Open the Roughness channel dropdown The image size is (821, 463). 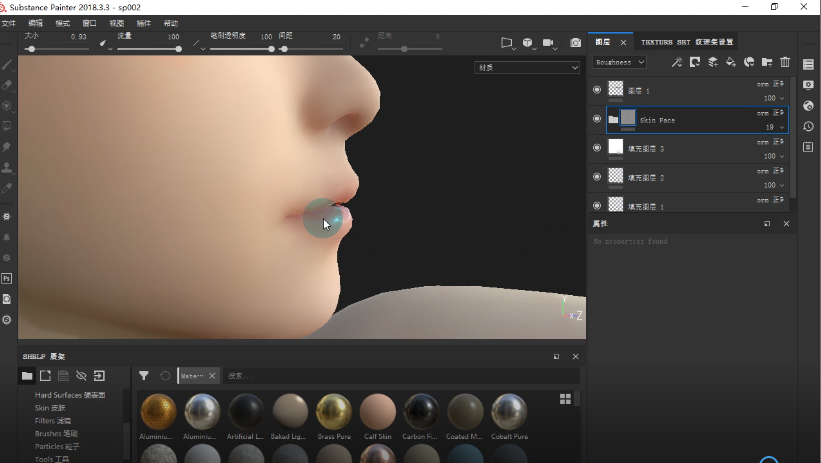click(620, 62)
